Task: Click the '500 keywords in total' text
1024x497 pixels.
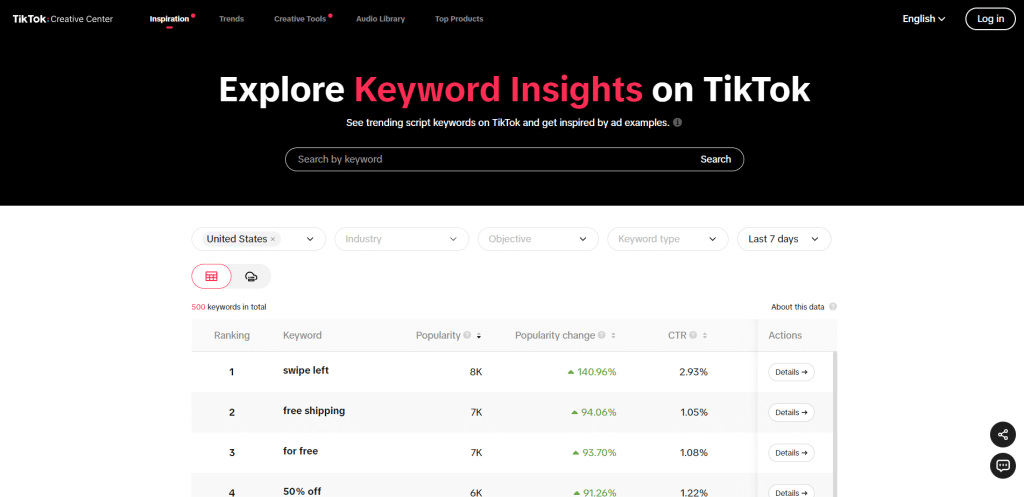Action: tap(229, 307)
